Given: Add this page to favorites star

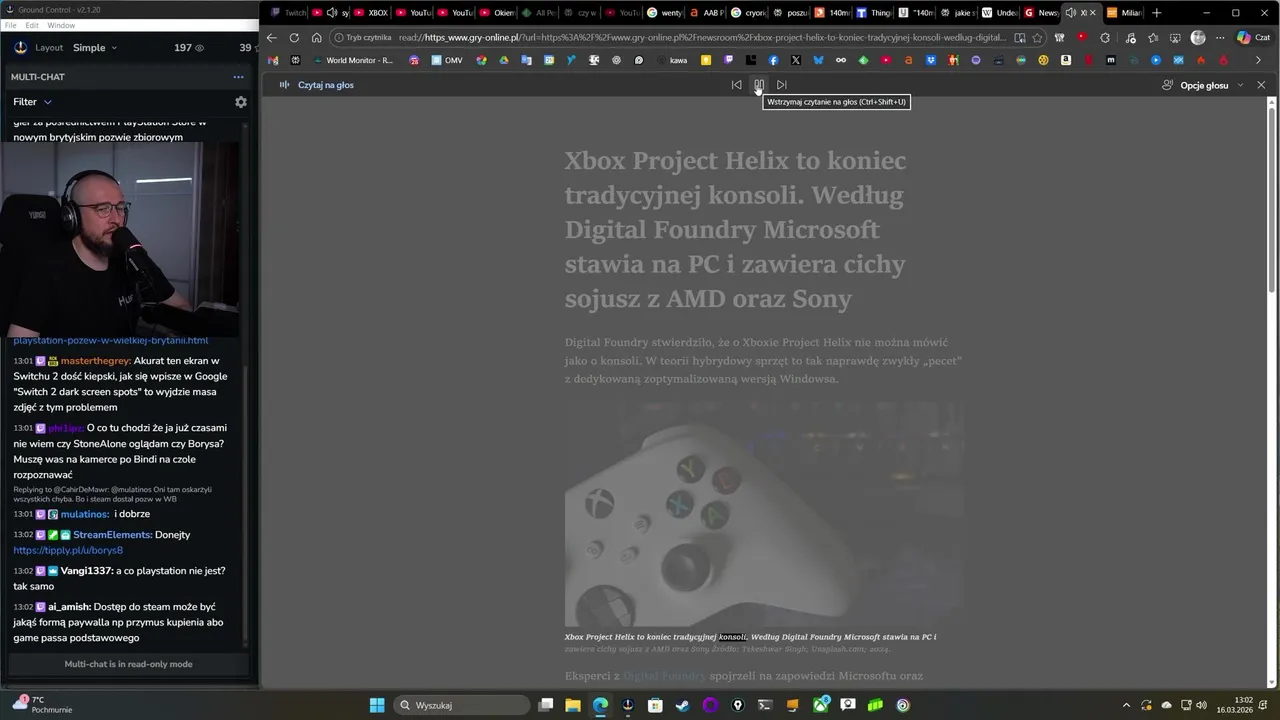Looking at the screenshot, I should pos(1037,38).
